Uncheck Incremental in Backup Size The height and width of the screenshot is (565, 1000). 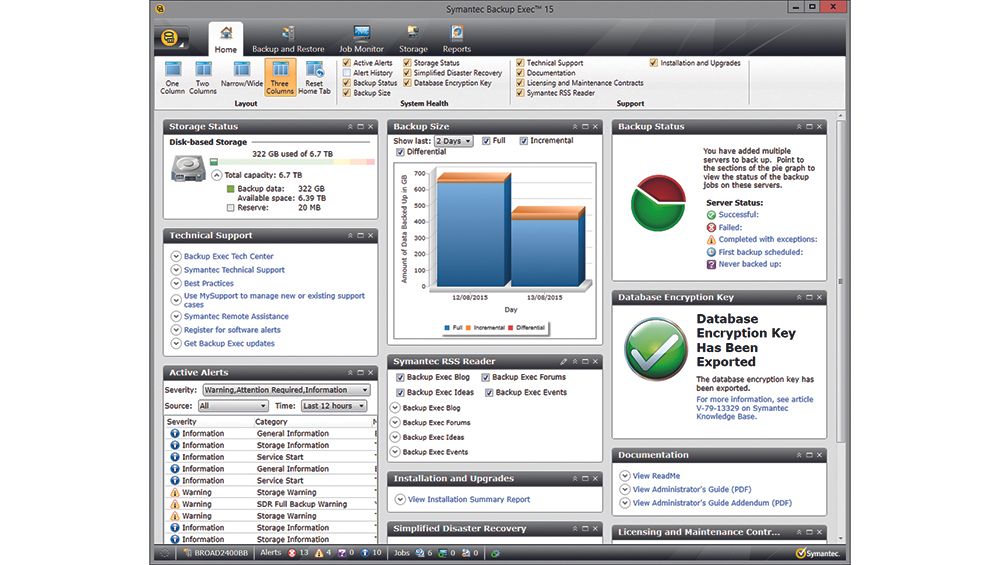pos(524,141)
